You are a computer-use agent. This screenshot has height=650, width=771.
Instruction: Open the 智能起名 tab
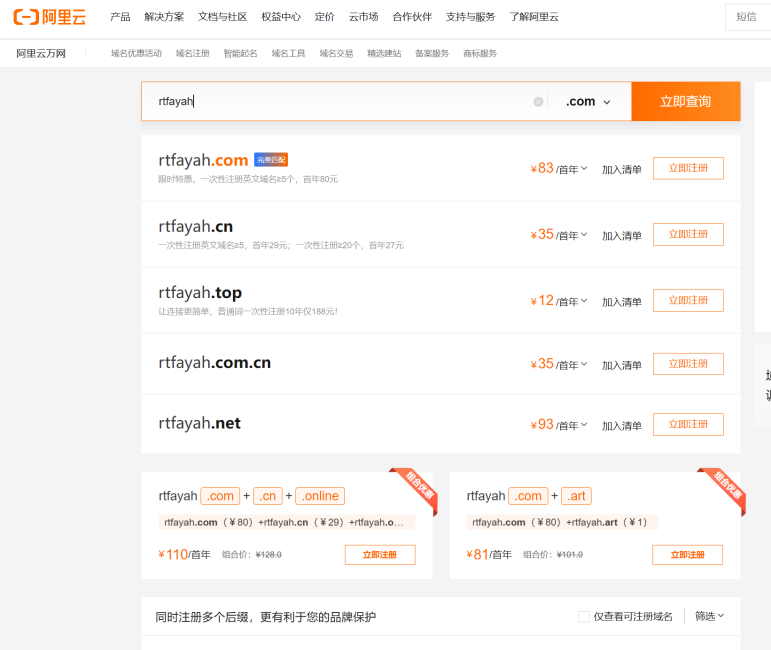(x=240, y=53)
